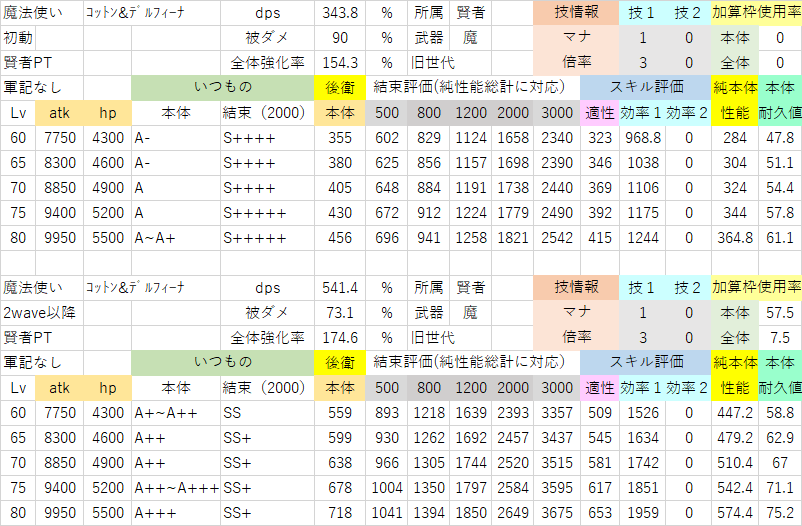Viewport: 802px width, 526px height.
Task: Select the SS rating cell in the Lv 60 row
Action: pos(267,413)
